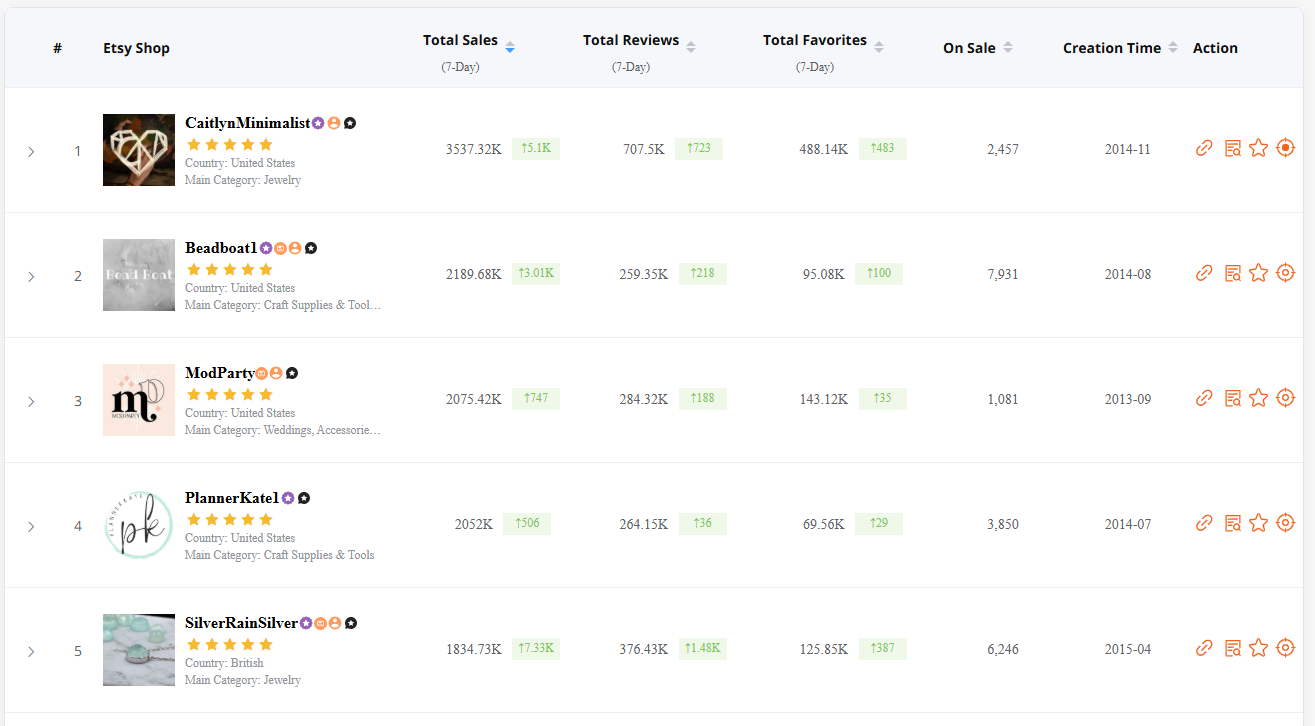Open the Beadboat1 shop name link
This screenshot has width=1315, height=726.
click(x=219, y=247)
